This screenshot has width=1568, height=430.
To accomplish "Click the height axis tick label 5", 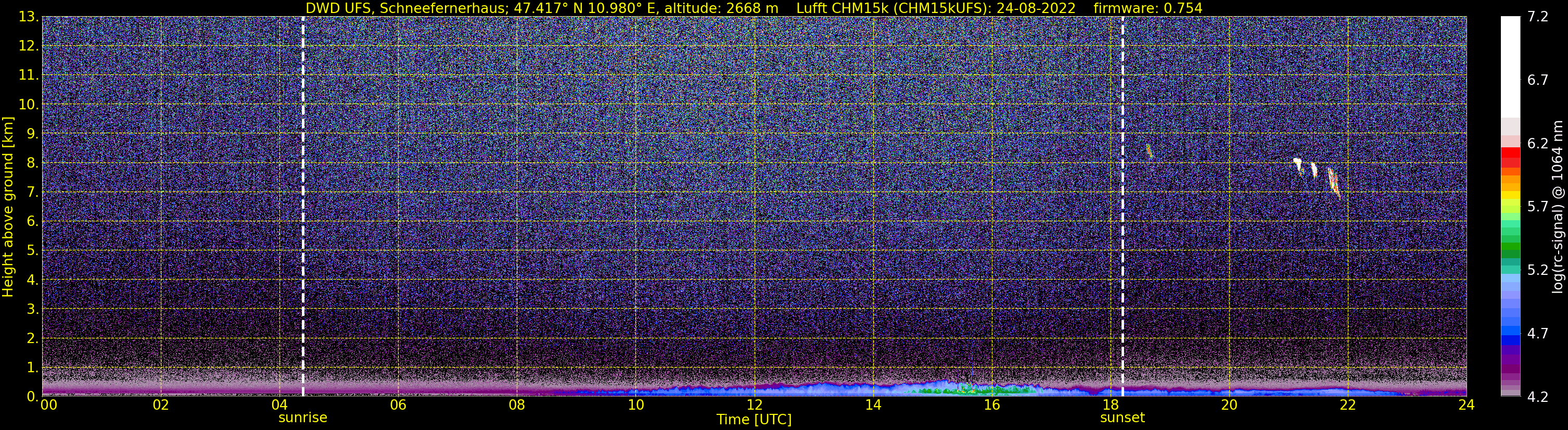I will [32, 251].
